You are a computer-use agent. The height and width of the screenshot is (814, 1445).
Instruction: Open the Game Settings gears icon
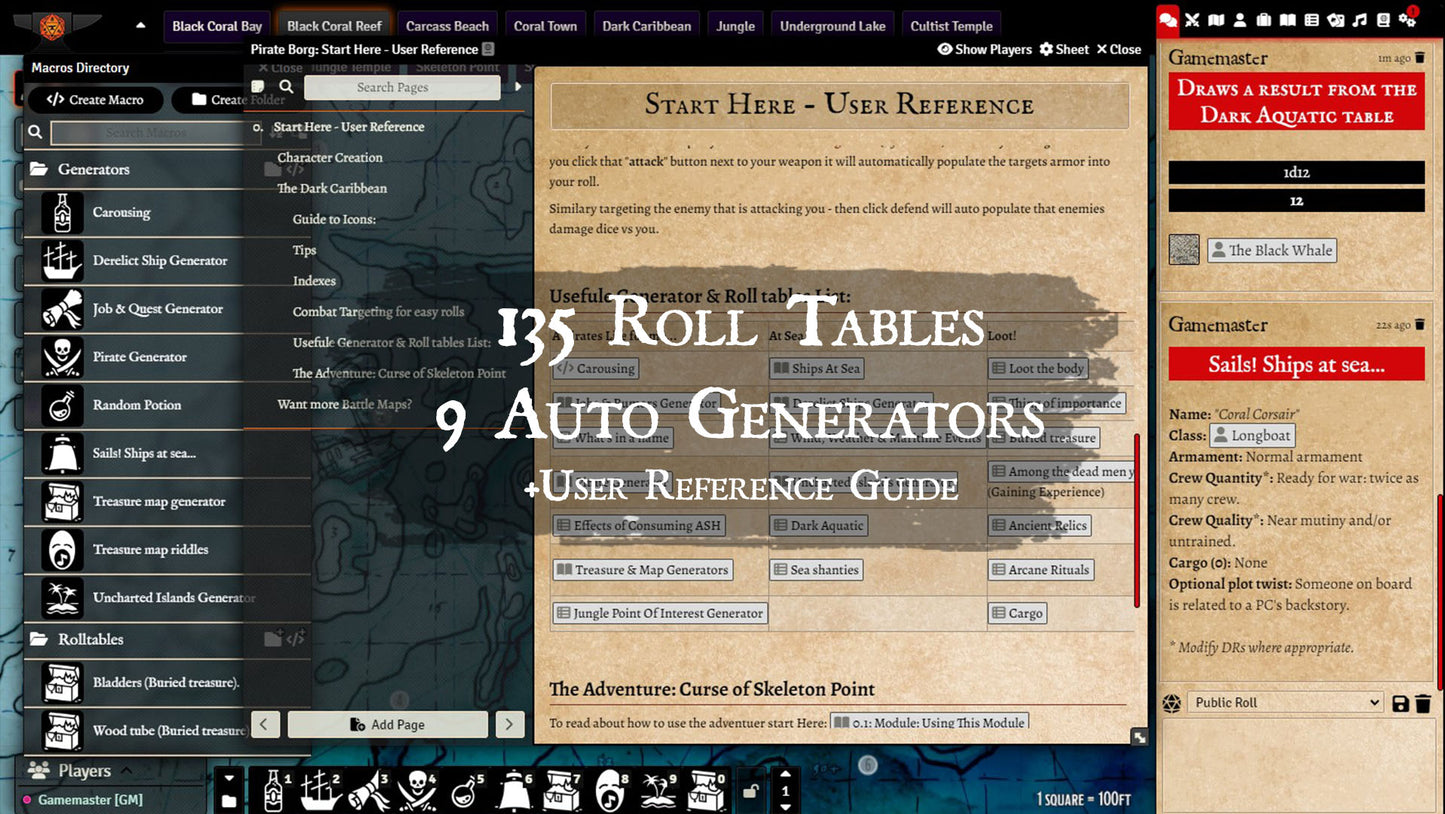tap(1407, 20)
